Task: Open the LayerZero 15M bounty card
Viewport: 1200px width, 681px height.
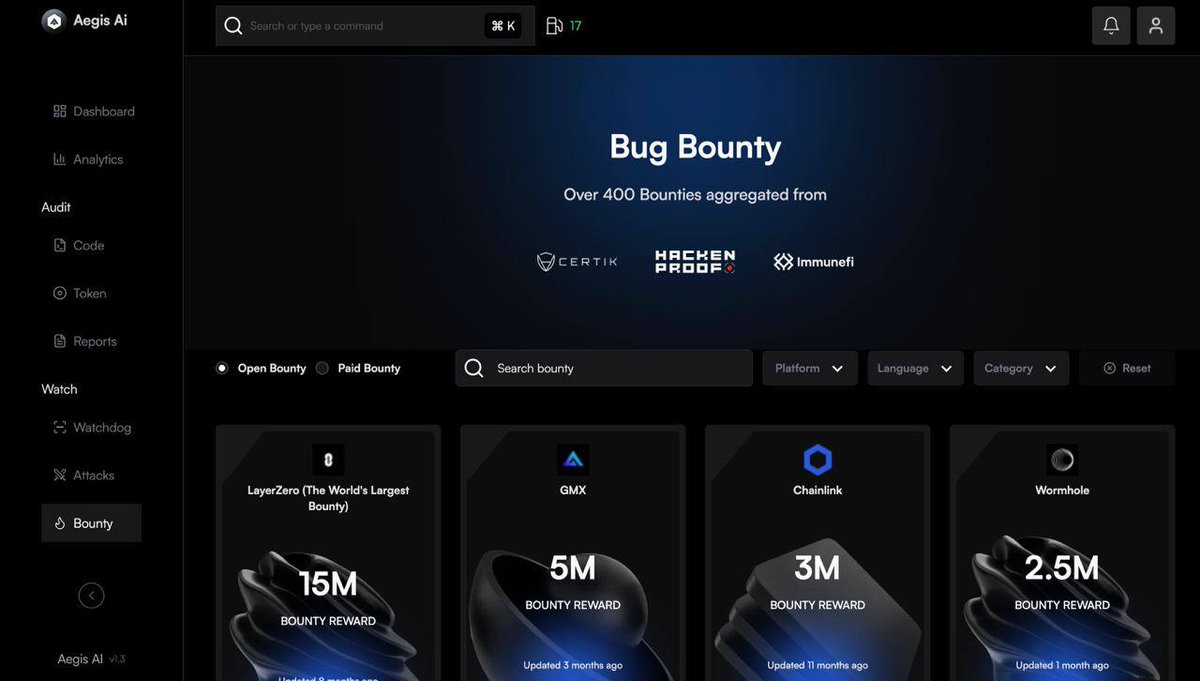Action: tap(328, 553)
